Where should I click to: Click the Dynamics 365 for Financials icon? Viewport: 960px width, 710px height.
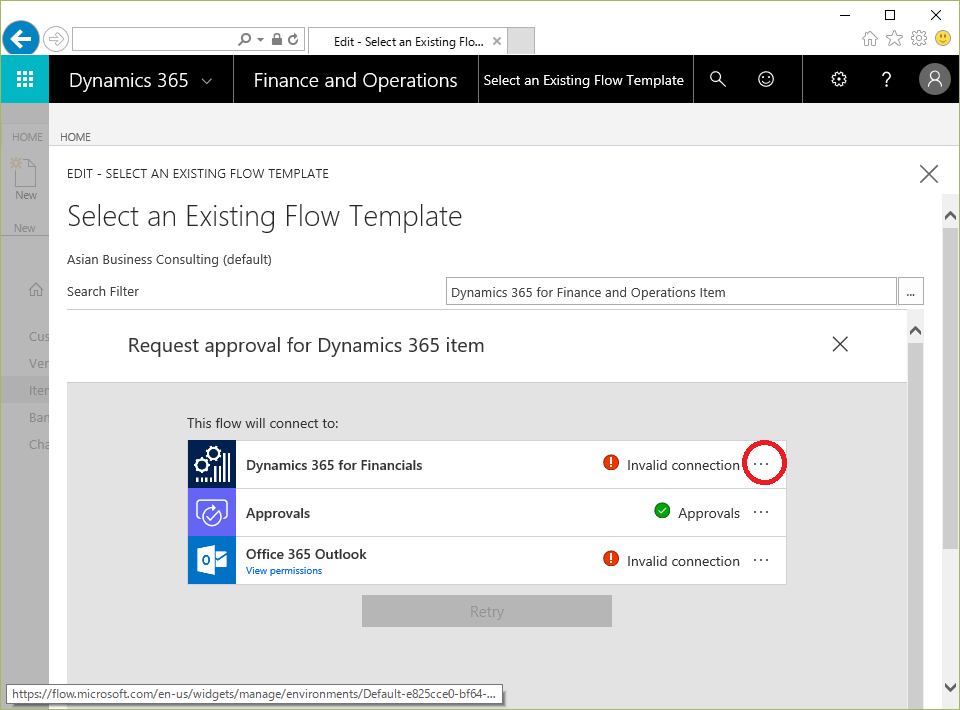pos(212,465)
